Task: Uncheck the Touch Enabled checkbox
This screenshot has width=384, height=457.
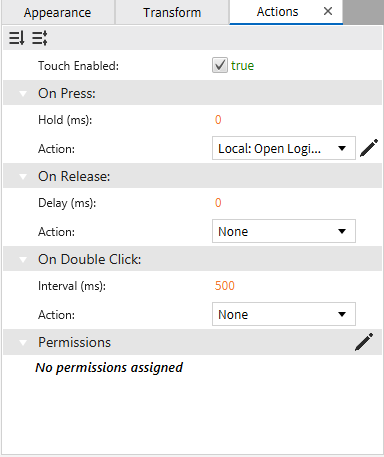Action: click(220, 65)
